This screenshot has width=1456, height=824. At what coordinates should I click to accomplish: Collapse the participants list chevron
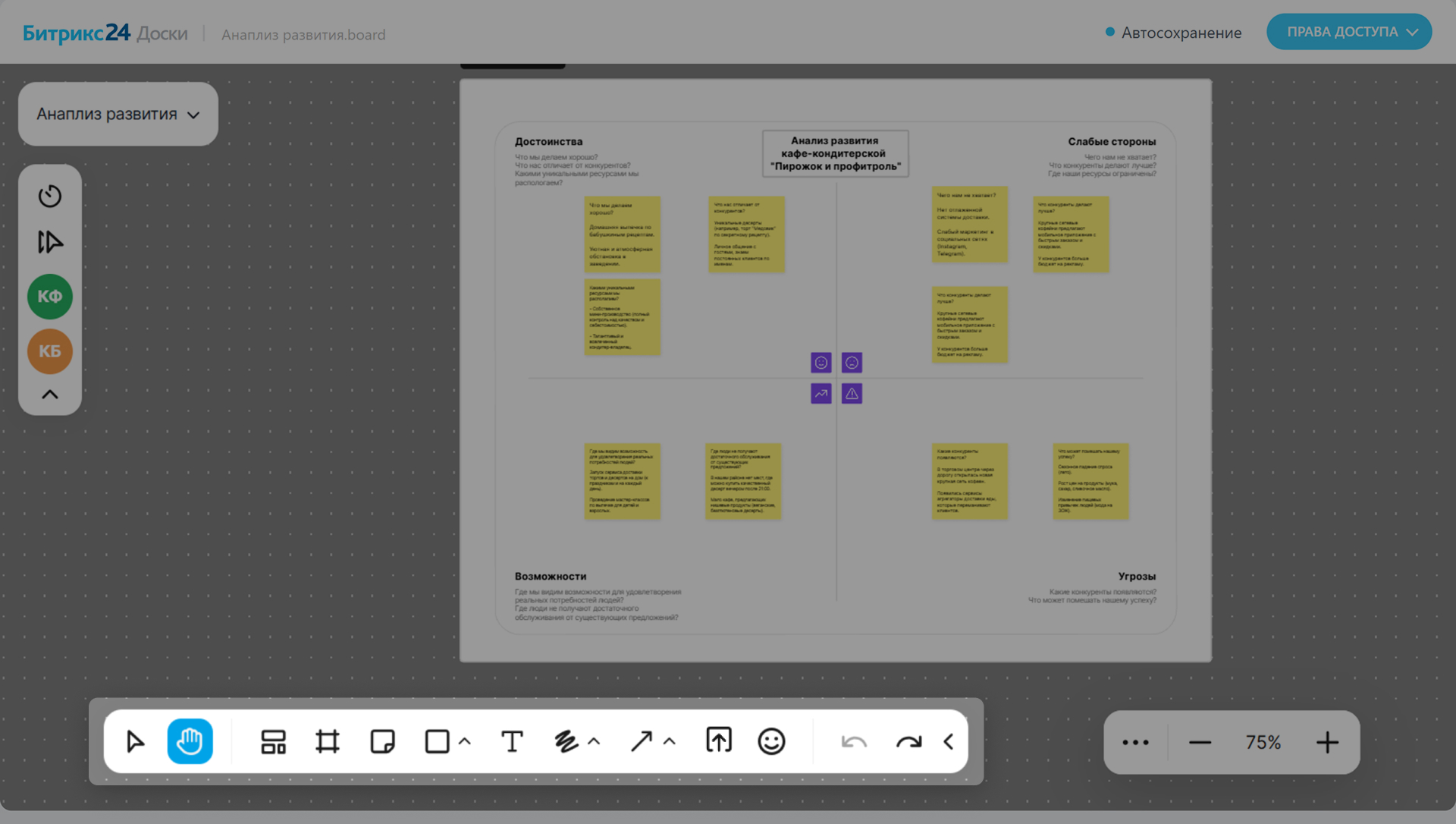click(x=50, y=395)
